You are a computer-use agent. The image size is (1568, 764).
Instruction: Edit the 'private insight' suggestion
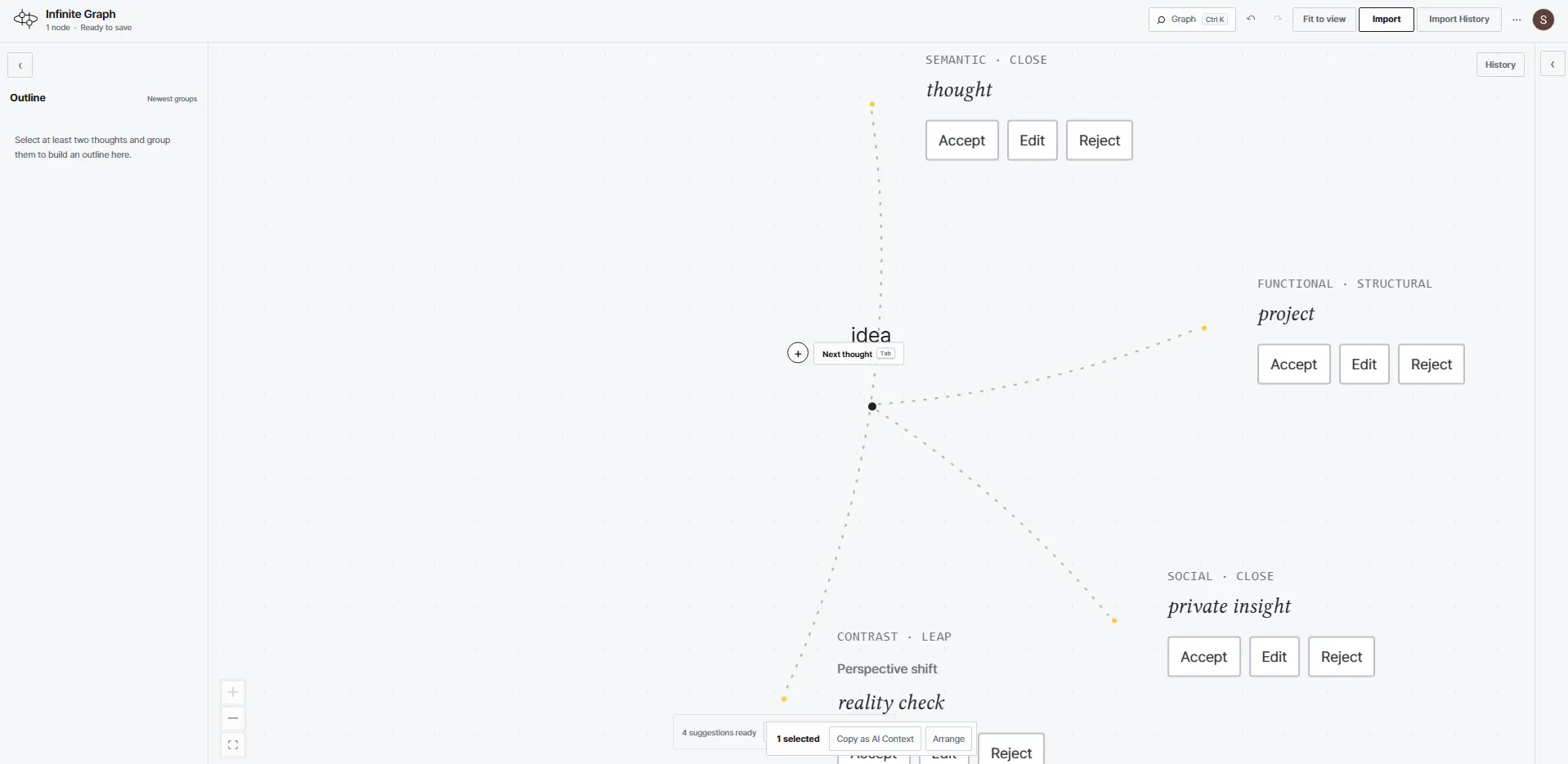(x=1275, y=657)
